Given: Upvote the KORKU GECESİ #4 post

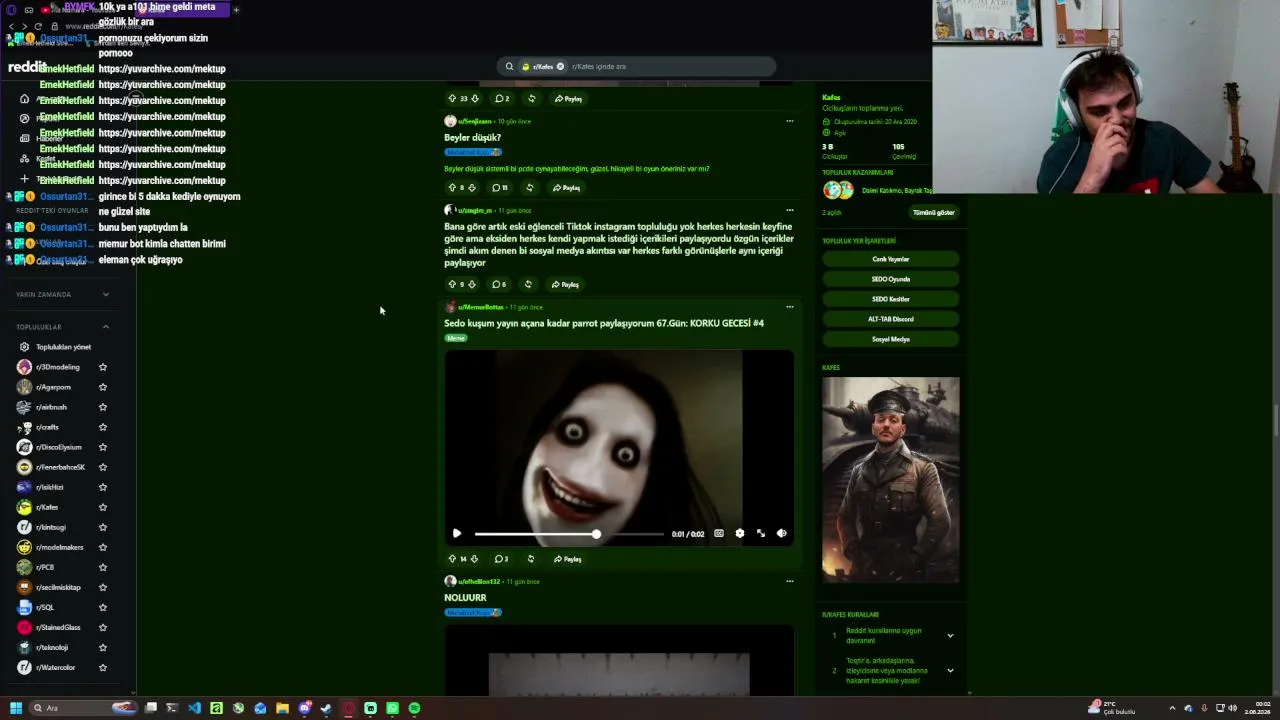Looking at the screenshot, I should click(x=452, y=559).
